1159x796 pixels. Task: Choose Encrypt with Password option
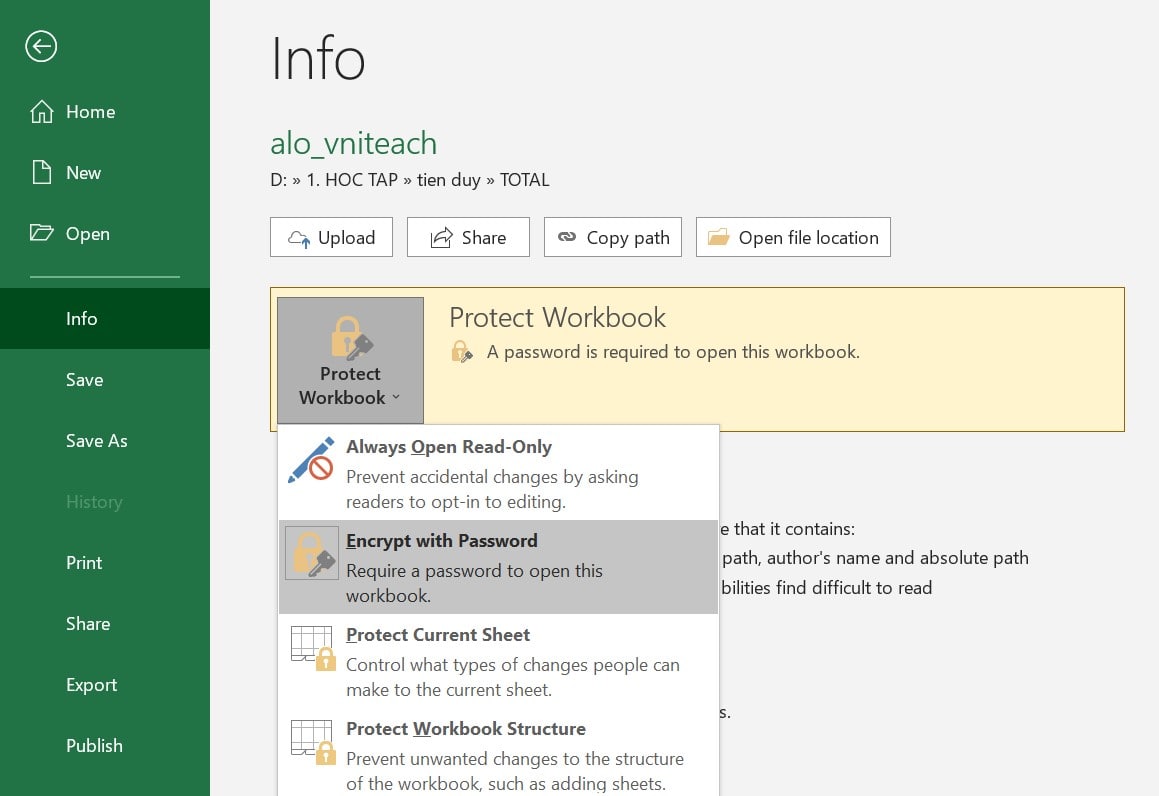point(498,567)
